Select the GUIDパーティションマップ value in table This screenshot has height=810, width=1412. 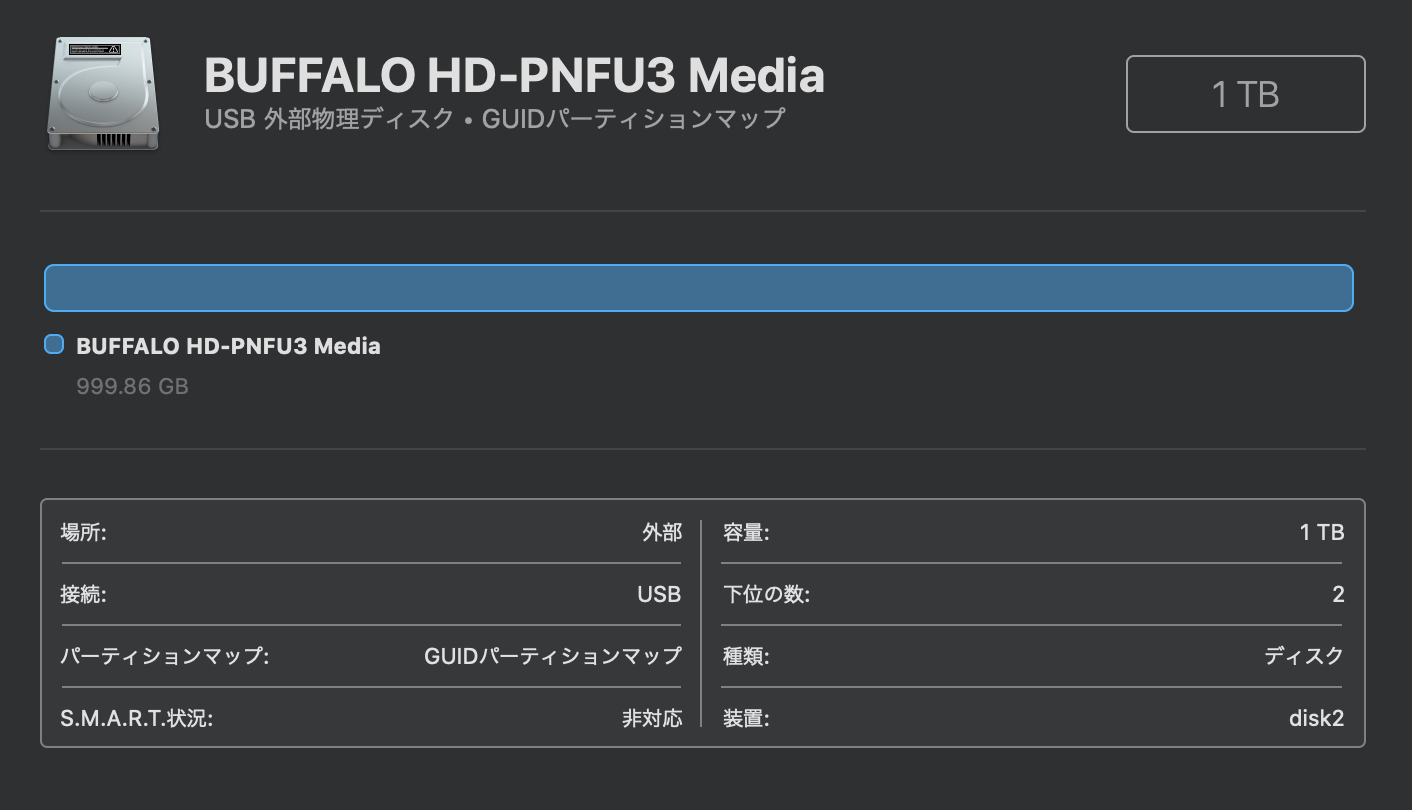552,657
